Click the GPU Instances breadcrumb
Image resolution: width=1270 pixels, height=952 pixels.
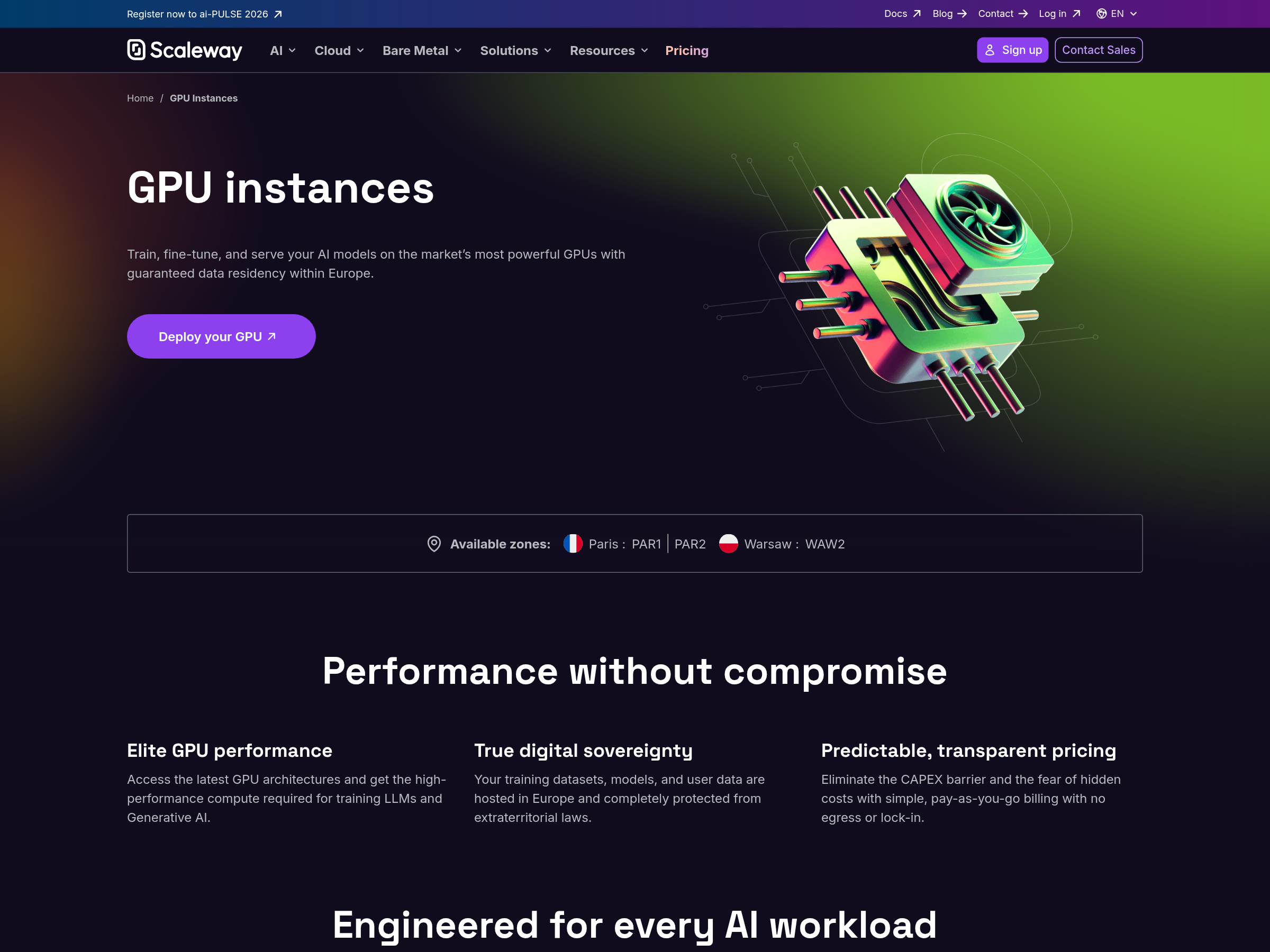pos(204,98)
